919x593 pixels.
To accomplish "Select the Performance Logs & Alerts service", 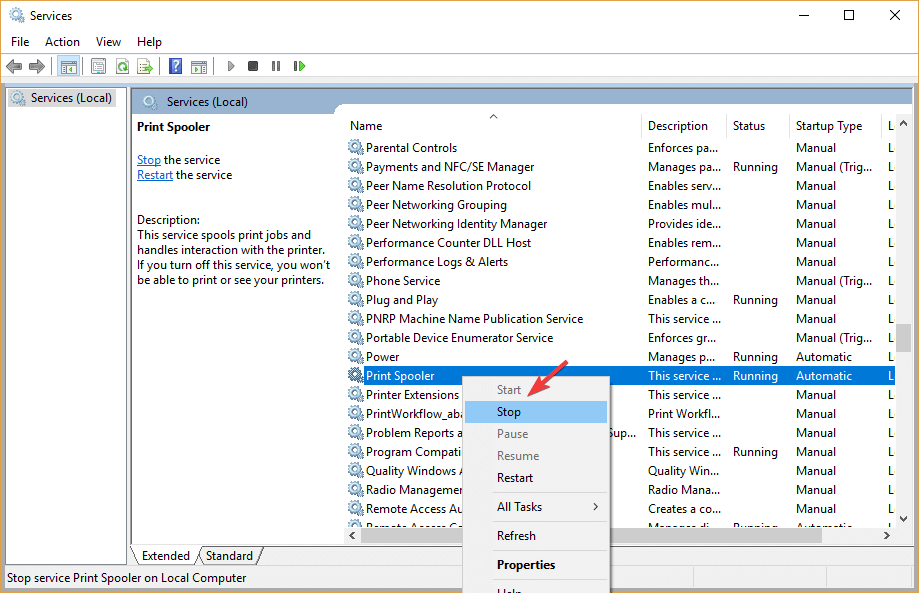I will pyautogui.click(x=437, y=262).
